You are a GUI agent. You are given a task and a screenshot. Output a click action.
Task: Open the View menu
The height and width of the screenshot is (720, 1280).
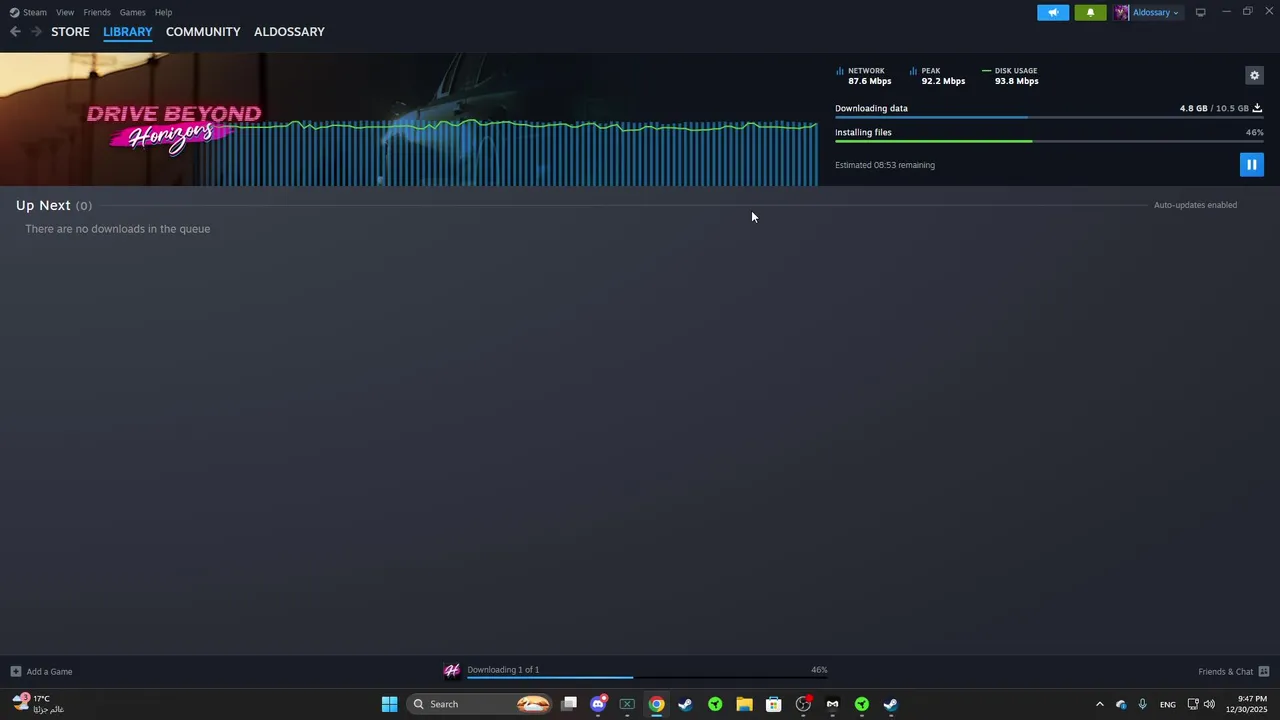(65, 12)
